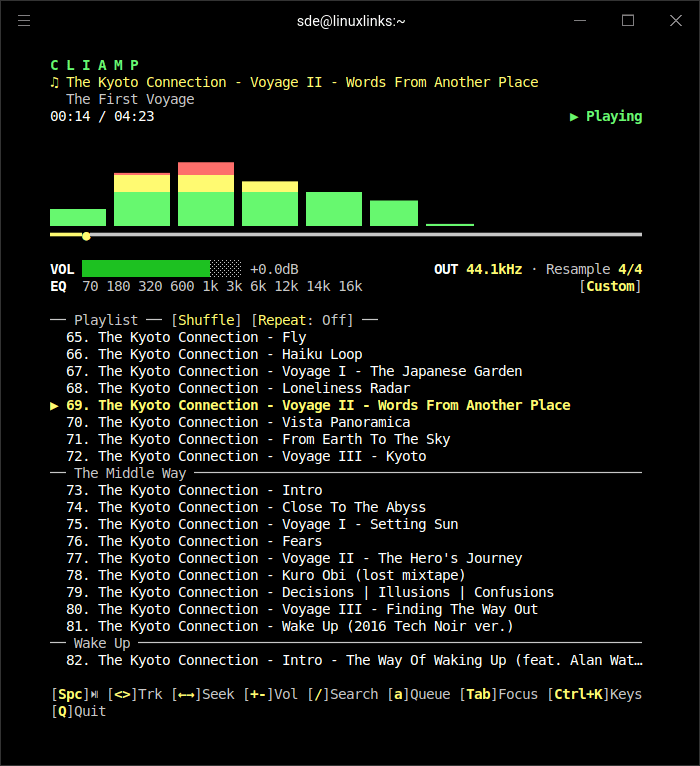Select the 600 Hz EQ band

click(182, 286)
